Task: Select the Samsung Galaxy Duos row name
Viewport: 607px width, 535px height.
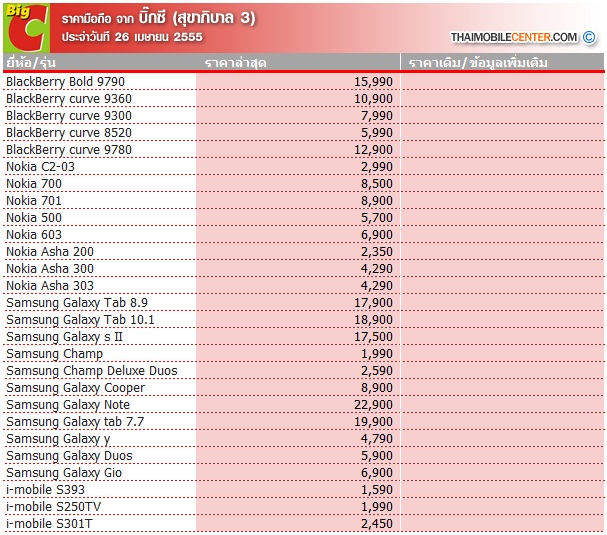Action: [x=69, y=456]
